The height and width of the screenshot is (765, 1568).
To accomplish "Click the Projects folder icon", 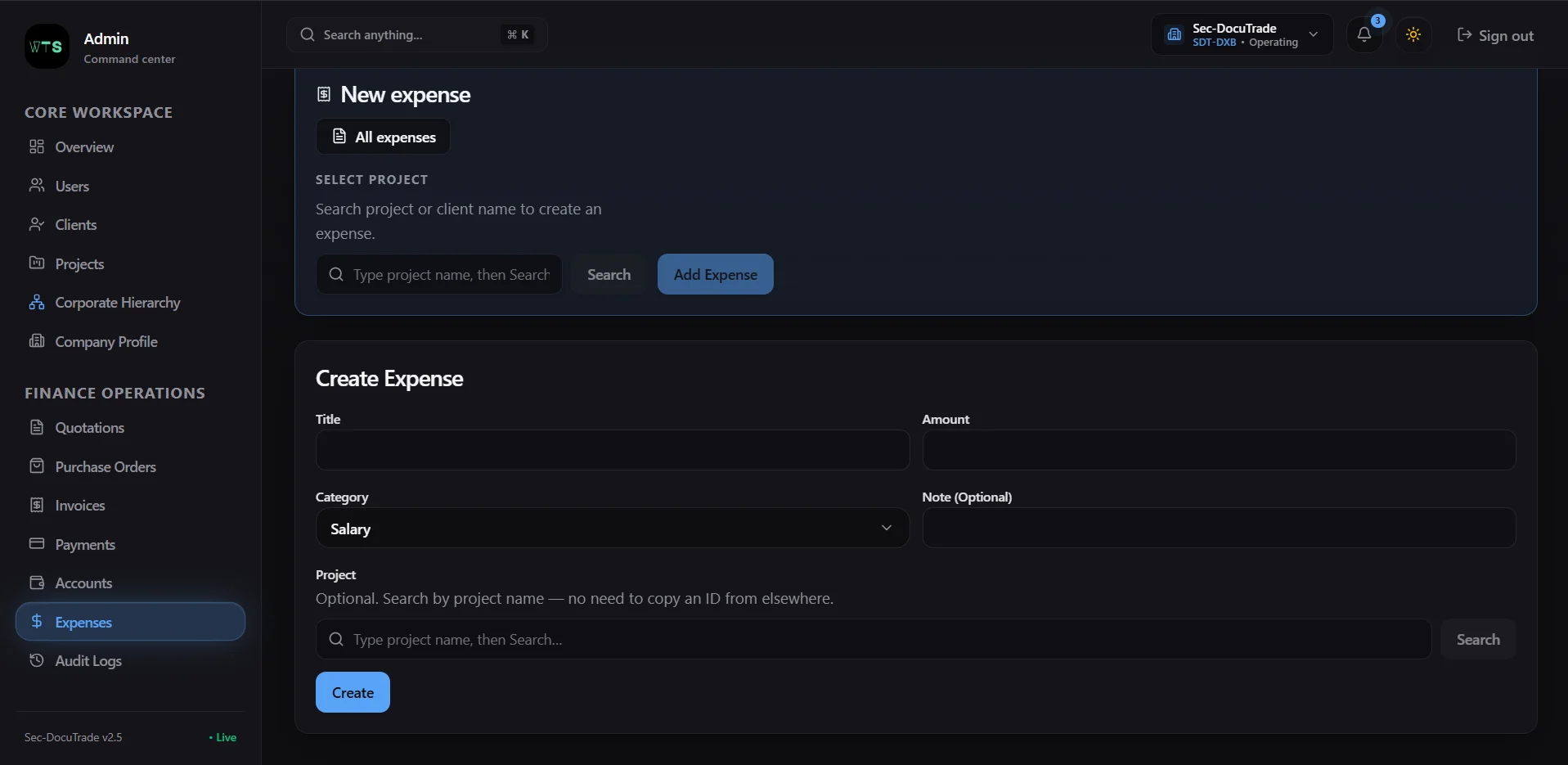I will (37, 263).
